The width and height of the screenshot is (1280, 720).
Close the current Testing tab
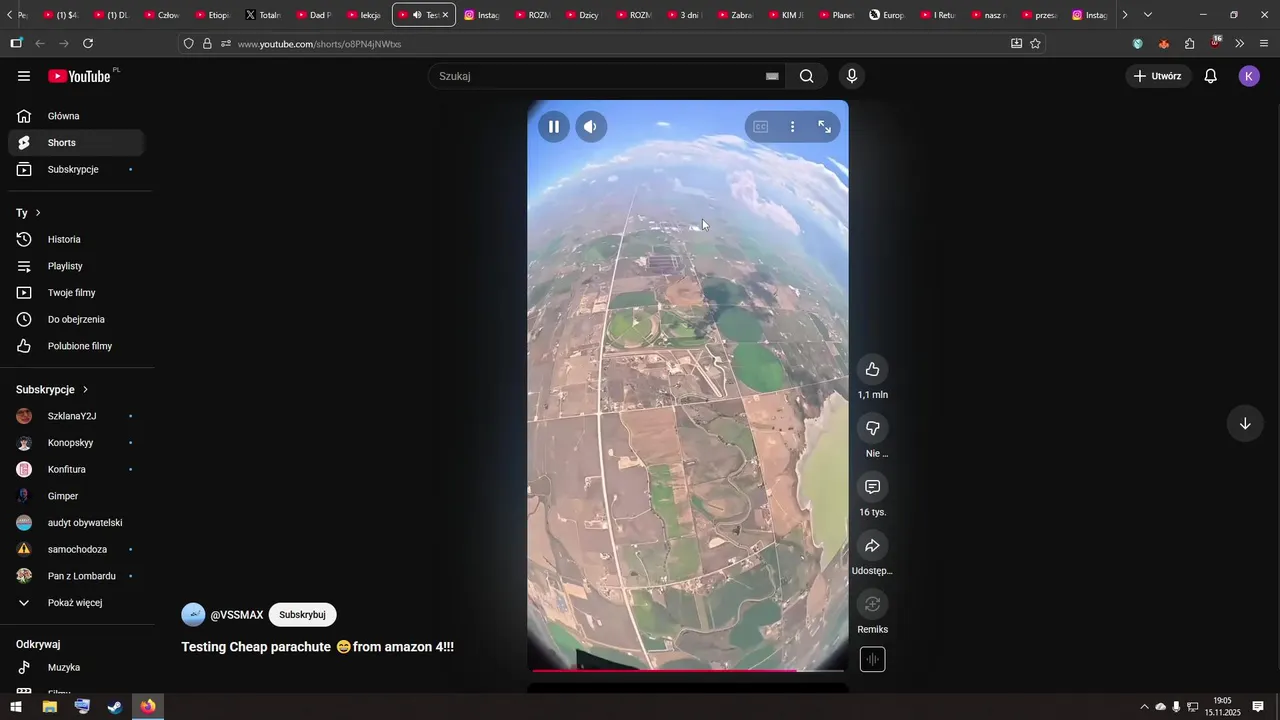coord(445,15)
